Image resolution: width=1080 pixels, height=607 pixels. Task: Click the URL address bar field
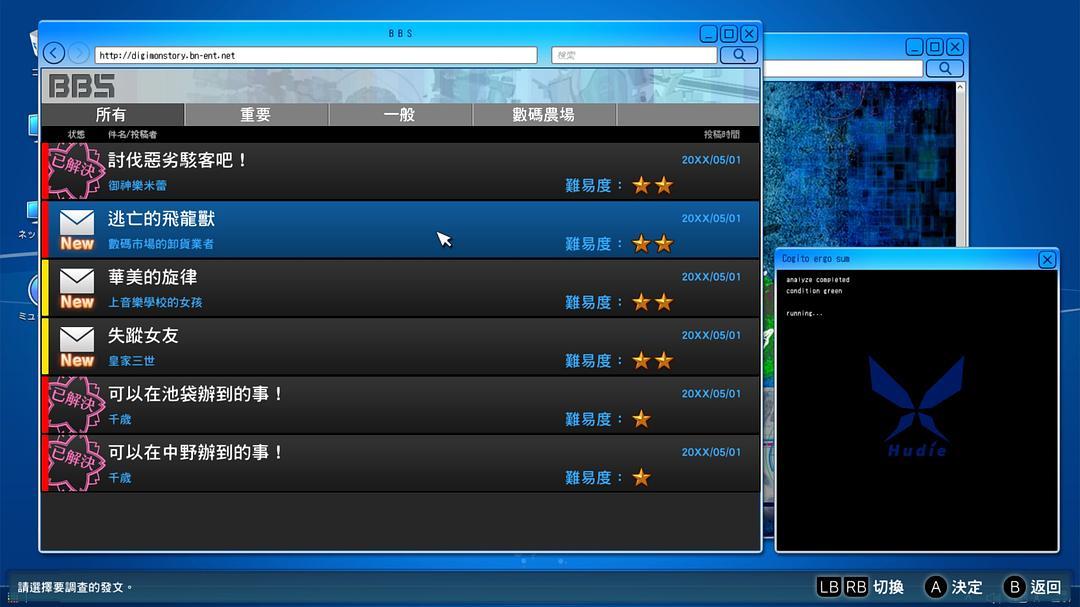(x=315, y=55)
